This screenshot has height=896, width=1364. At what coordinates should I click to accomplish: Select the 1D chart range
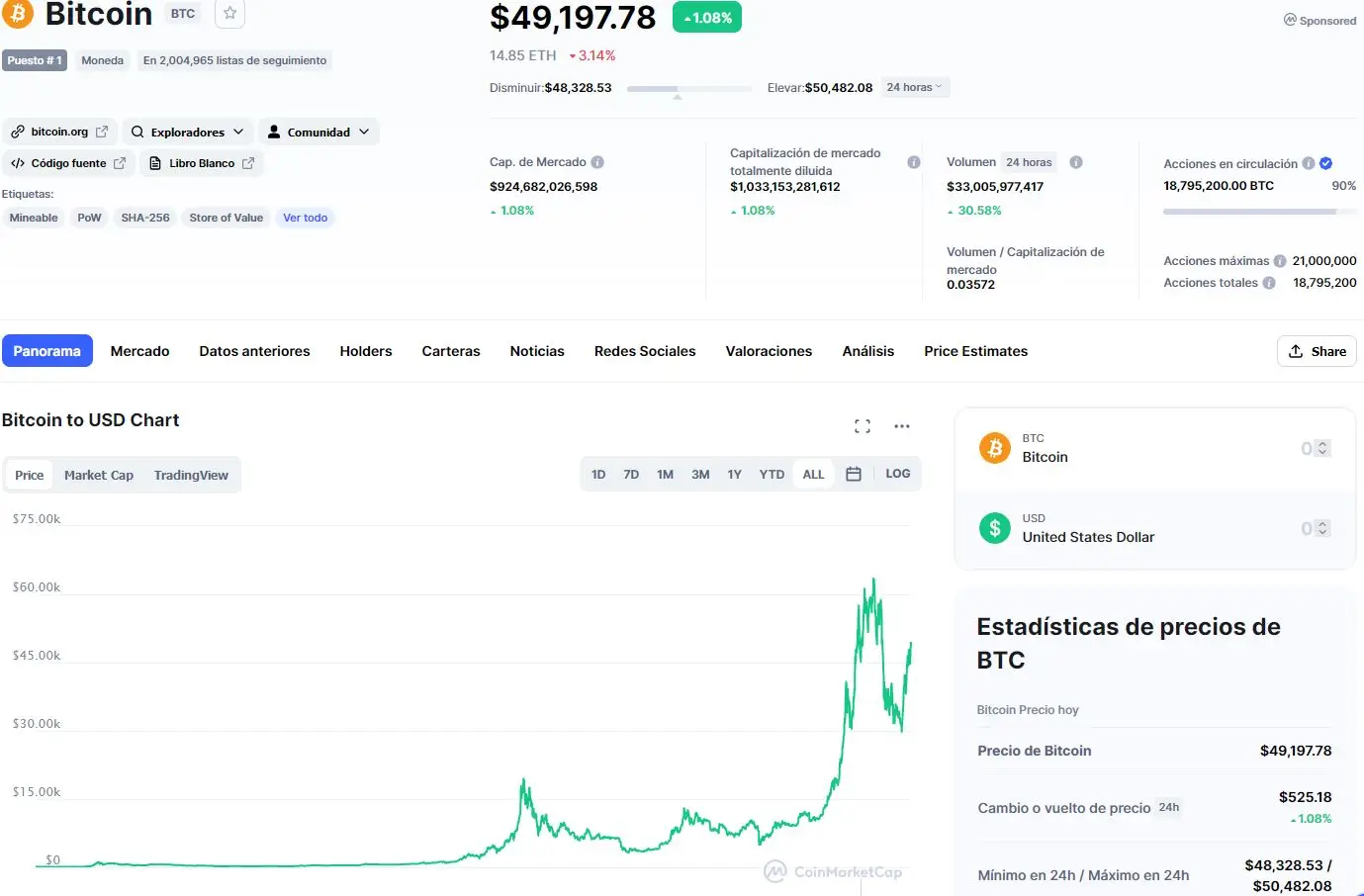[x=598, y=475]
